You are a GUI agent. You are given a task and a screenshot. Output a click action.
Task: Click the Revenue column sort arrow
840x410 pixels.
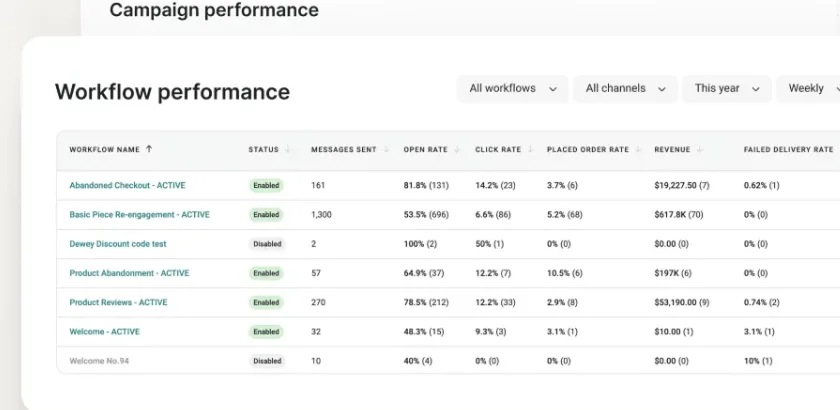pos(700,150)
